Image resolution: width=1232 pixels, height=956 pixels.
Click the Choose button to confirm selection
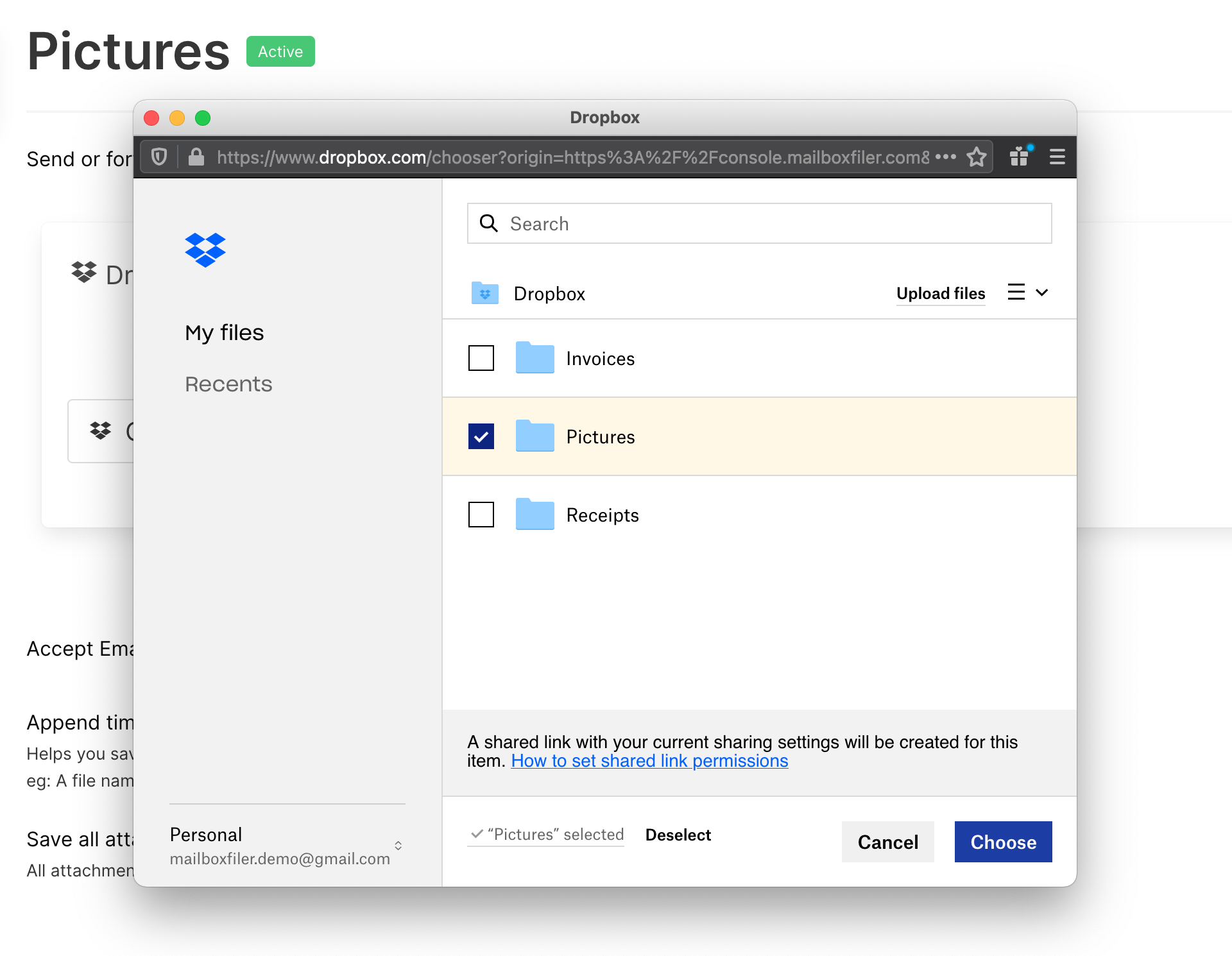(x=1003, y=841)
